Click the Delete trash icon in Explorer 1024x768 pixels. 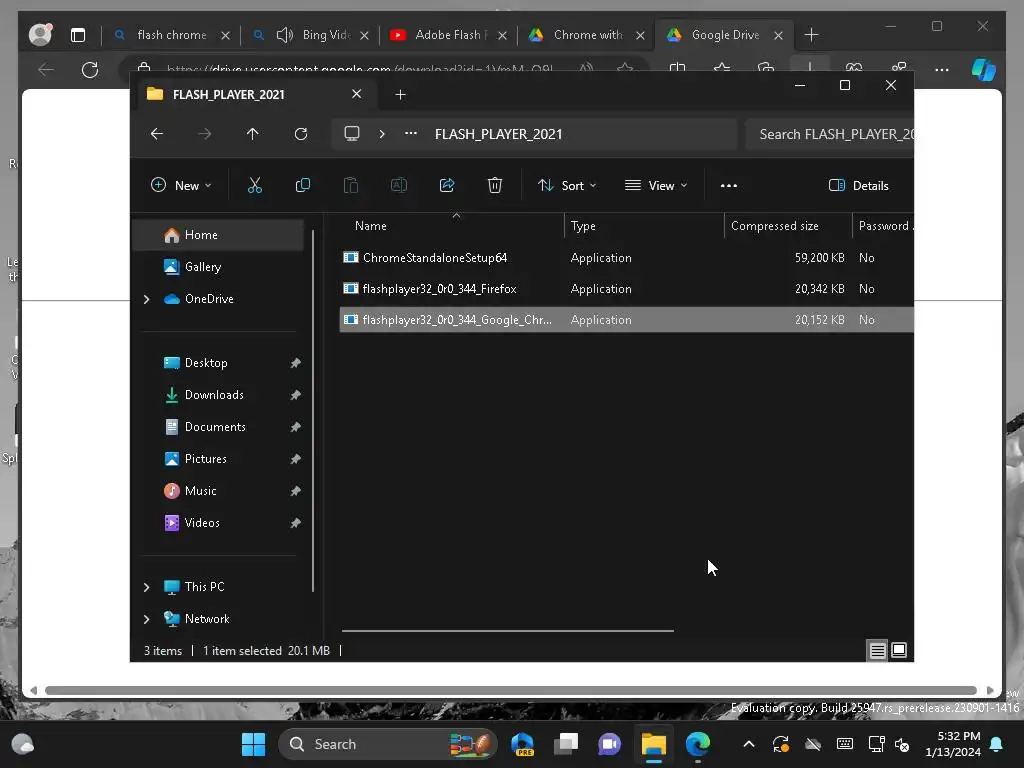[495, 185]
